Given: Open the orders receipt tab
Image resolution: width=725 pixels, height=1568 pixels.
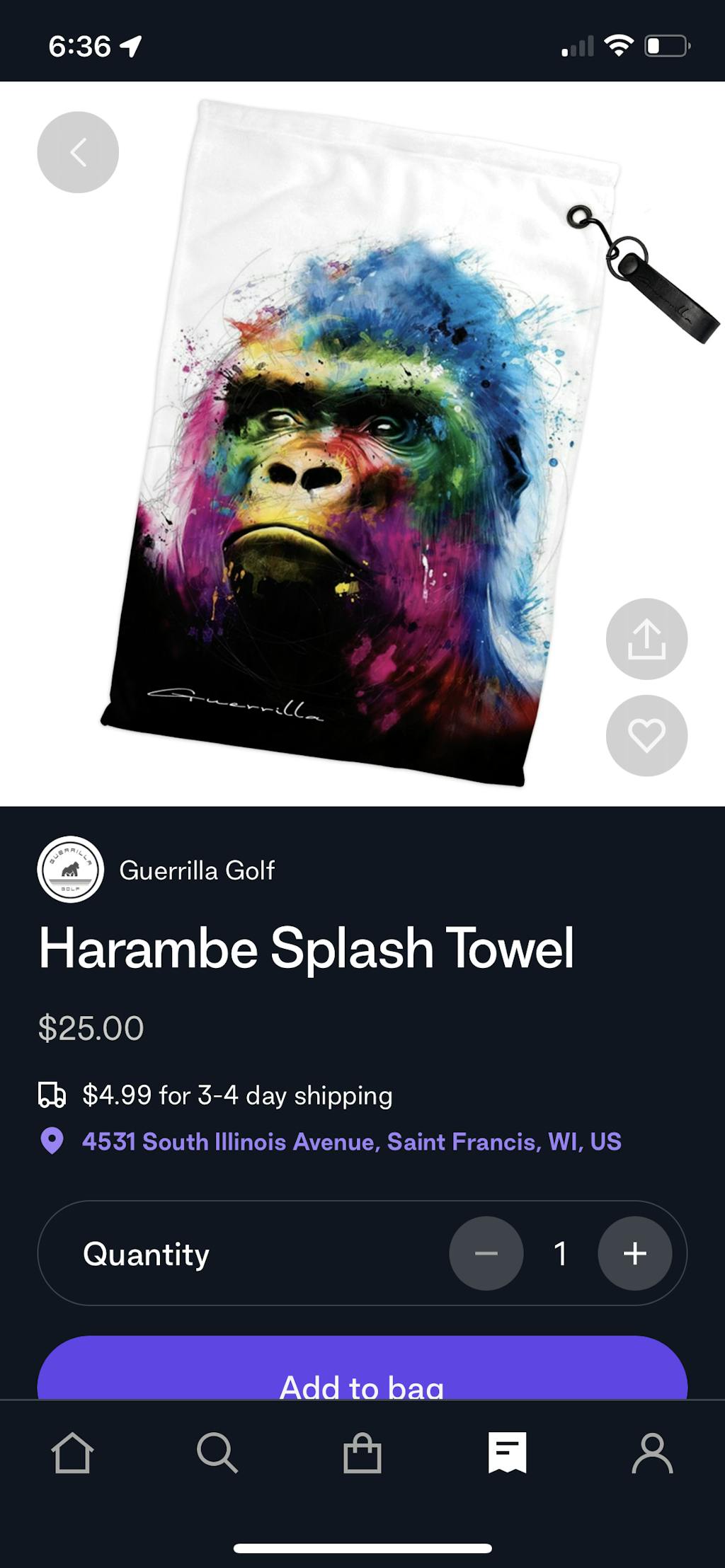Looking at the screenshot, I should point(508,1453).
